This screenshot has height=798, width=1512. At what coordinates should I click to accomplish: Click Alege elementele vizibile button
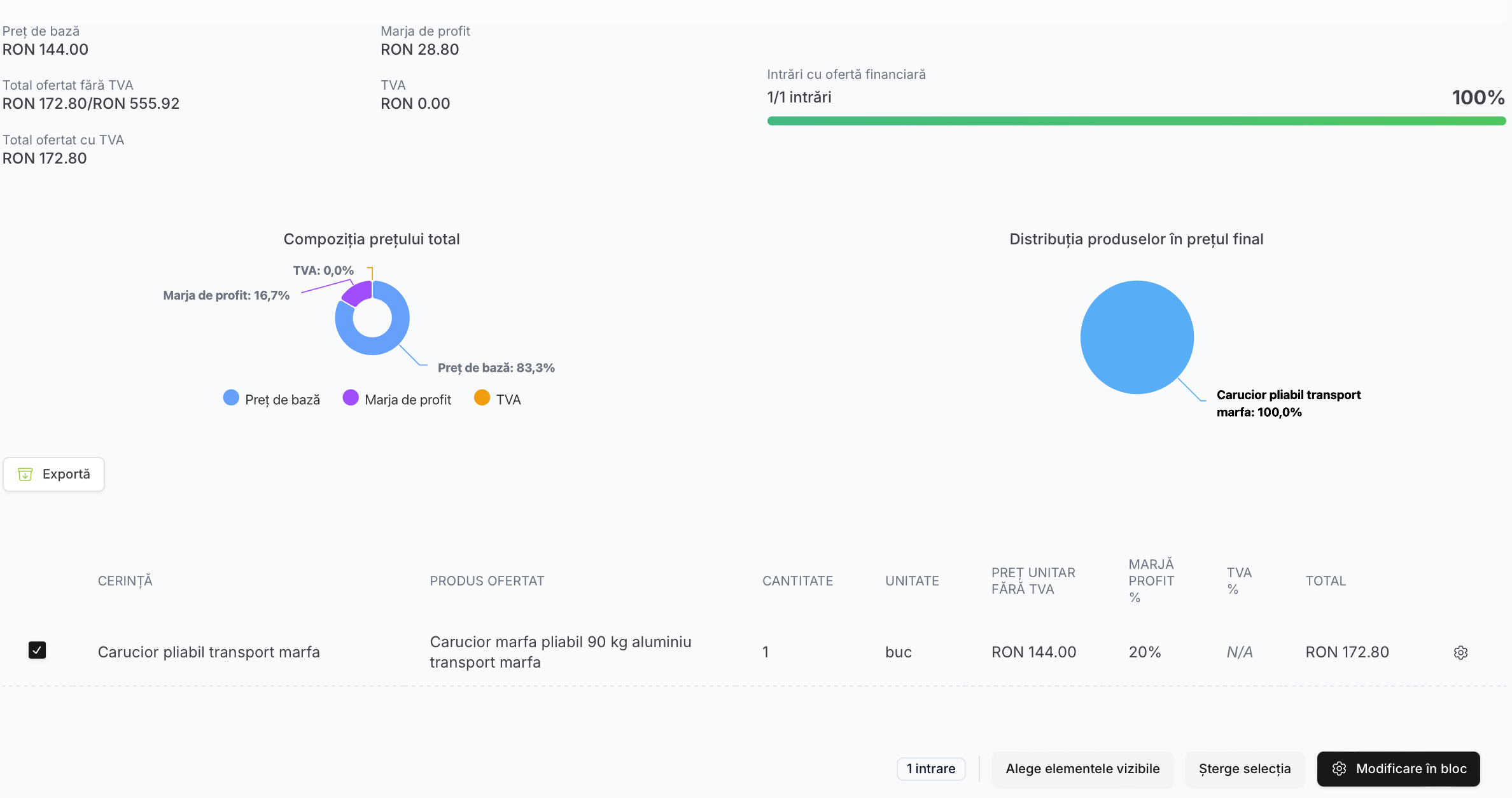click(x=1082, y=769)
